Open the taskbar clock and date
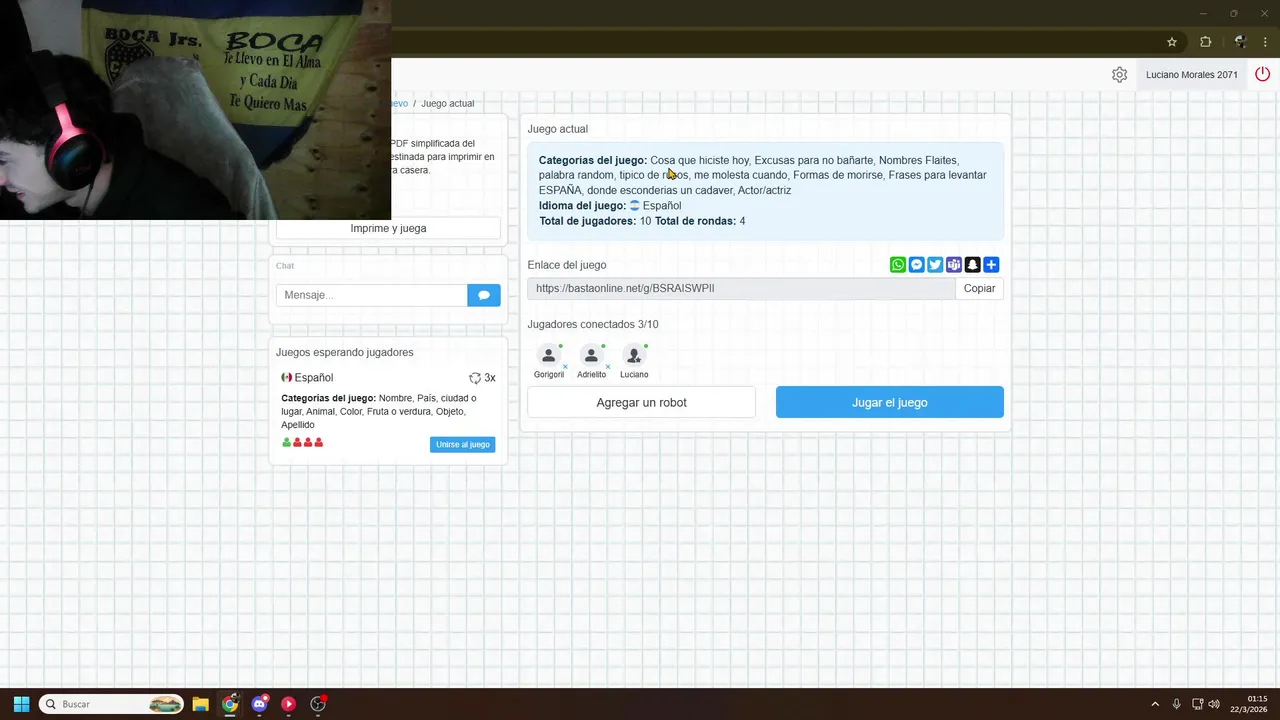This screenshot has width=1280, height=720. click(1249, 704)
